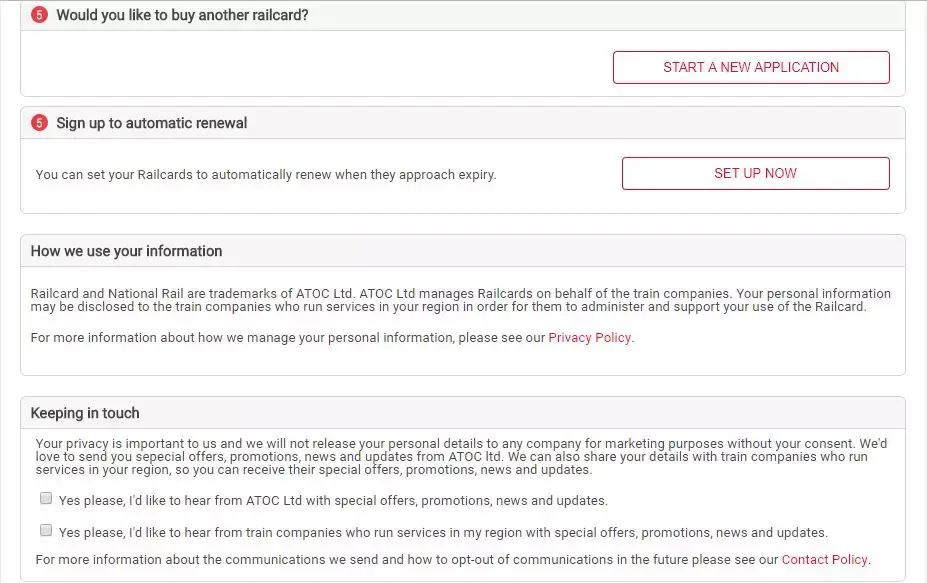This screenshot has width=927, height=583.
Task: Enable offers from train companies checkbox
Action: point(46,529)
